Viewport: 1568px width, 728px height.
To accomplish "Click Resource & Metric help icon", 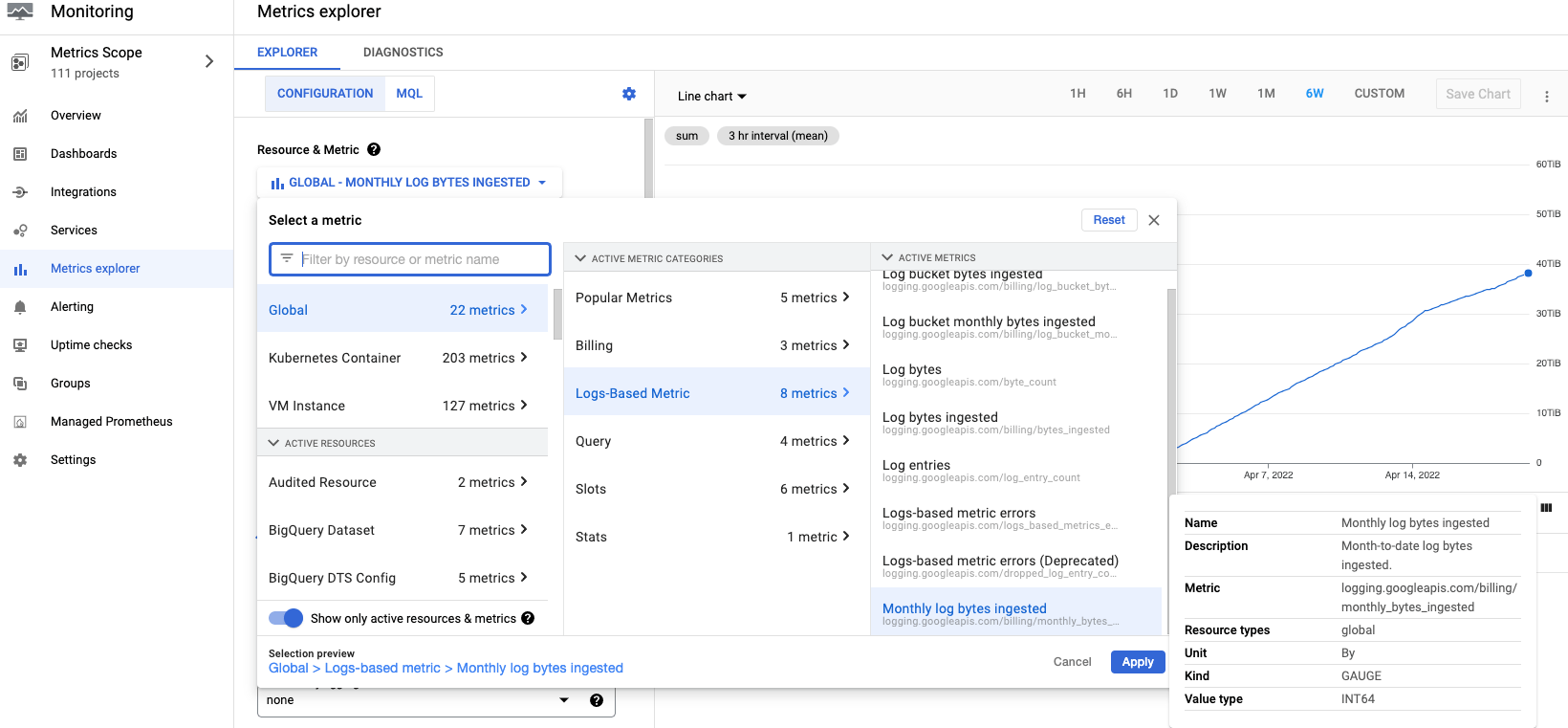I will click(374, 149).
